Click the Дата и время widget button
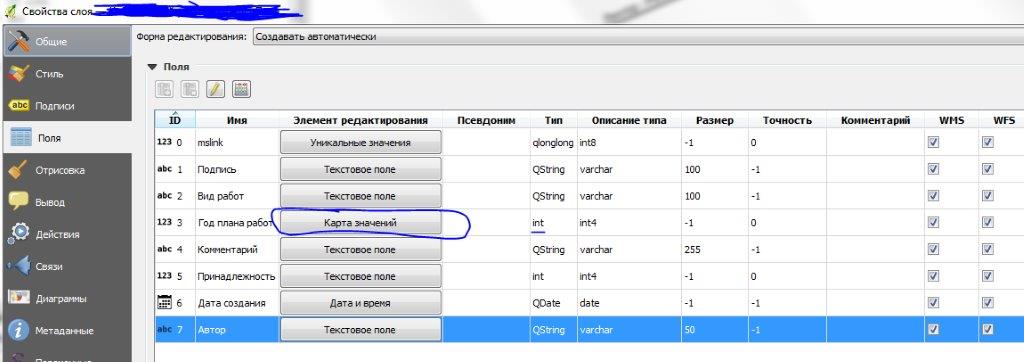Image resolution: width=1024 pixels, height=362 pixels. [360, 303]
